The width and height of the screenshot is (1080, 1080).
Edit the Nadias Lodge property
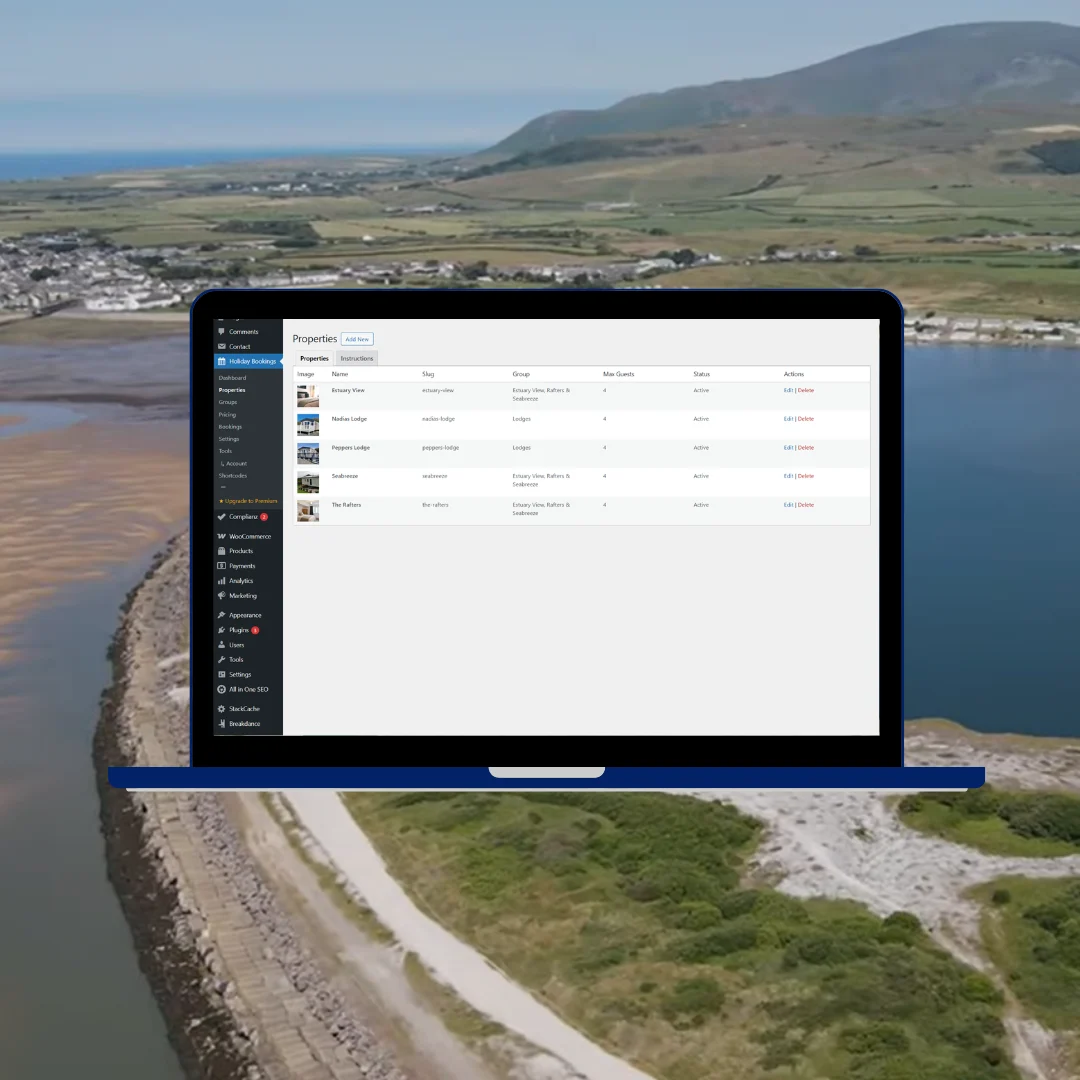[x=788, y=419]
